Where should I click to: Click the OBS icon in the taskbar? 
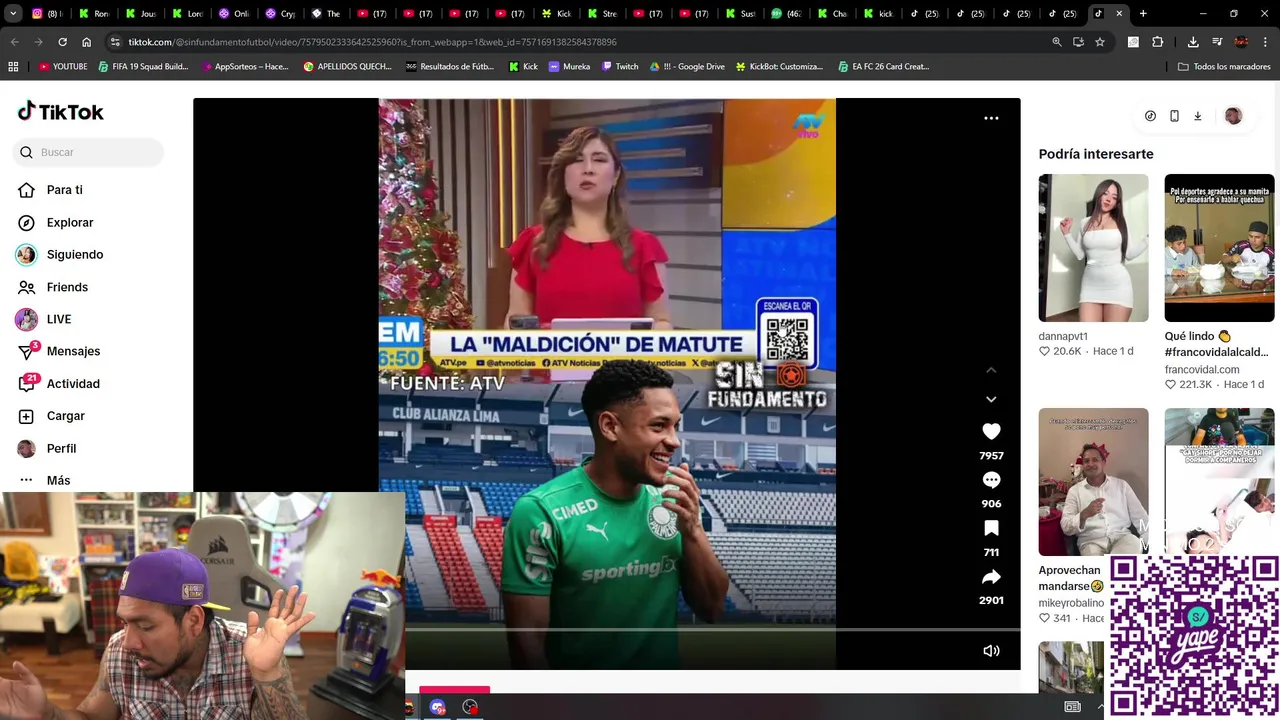(x=470, y=707)
